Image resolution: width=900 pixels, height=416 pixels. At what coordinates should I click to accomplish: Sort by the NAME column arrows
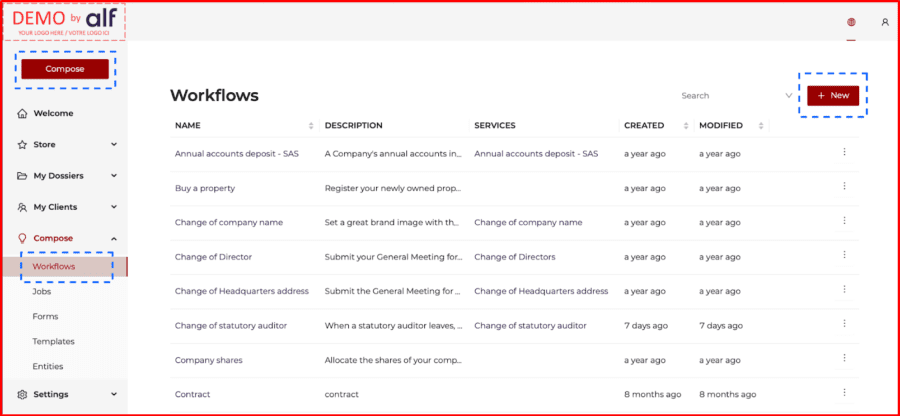tap(311, 126)
